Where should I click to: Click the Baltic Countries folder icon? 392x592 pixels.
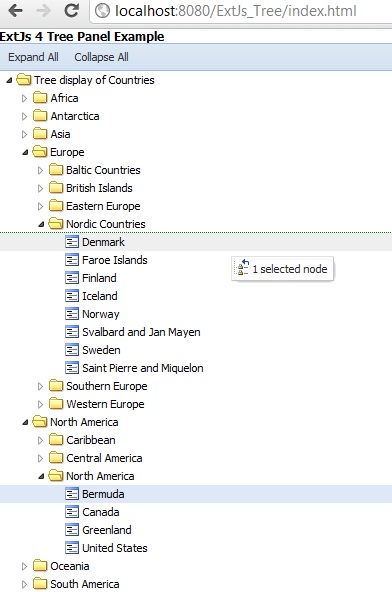(x=56, y=170)
